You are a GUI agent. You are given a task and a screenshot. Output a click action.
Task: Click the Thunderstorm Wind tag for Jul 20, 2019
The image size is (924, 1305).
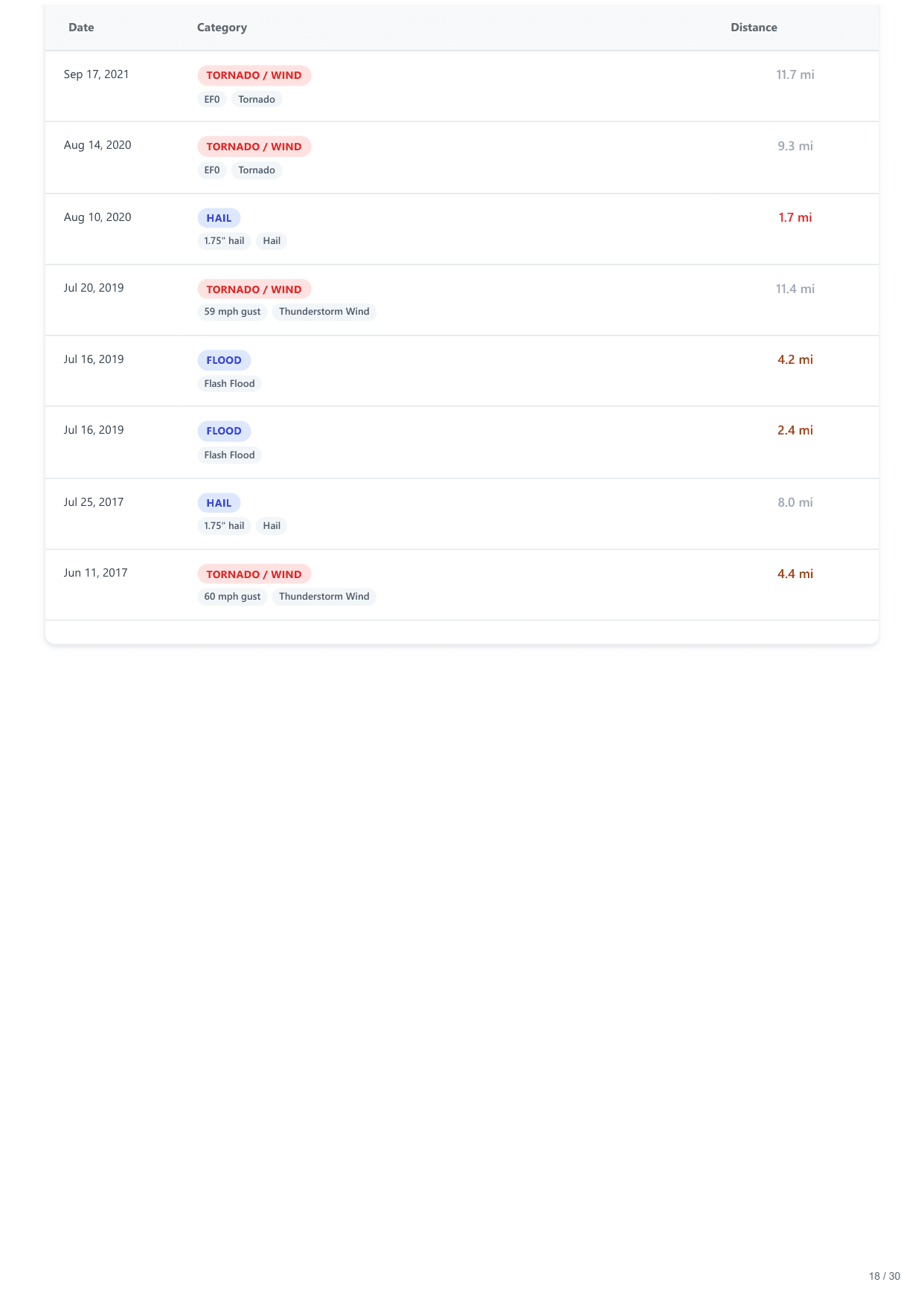tap(324, 312)
